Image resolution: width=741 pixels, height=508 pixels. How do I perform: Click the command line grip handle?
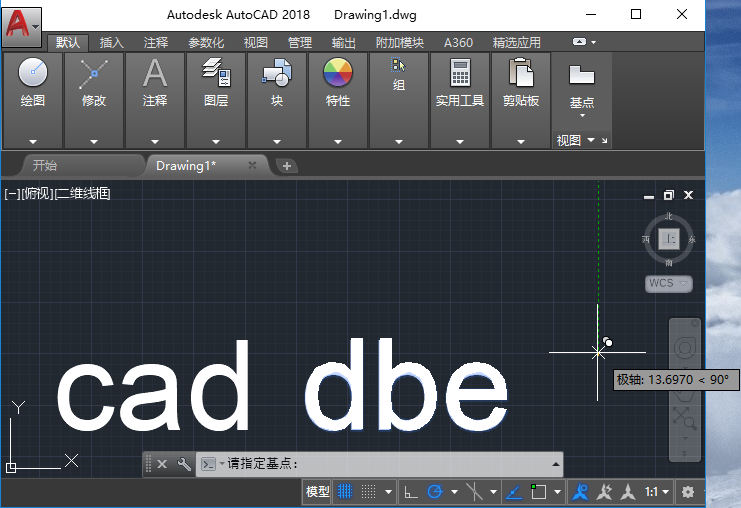click(148, 464)
